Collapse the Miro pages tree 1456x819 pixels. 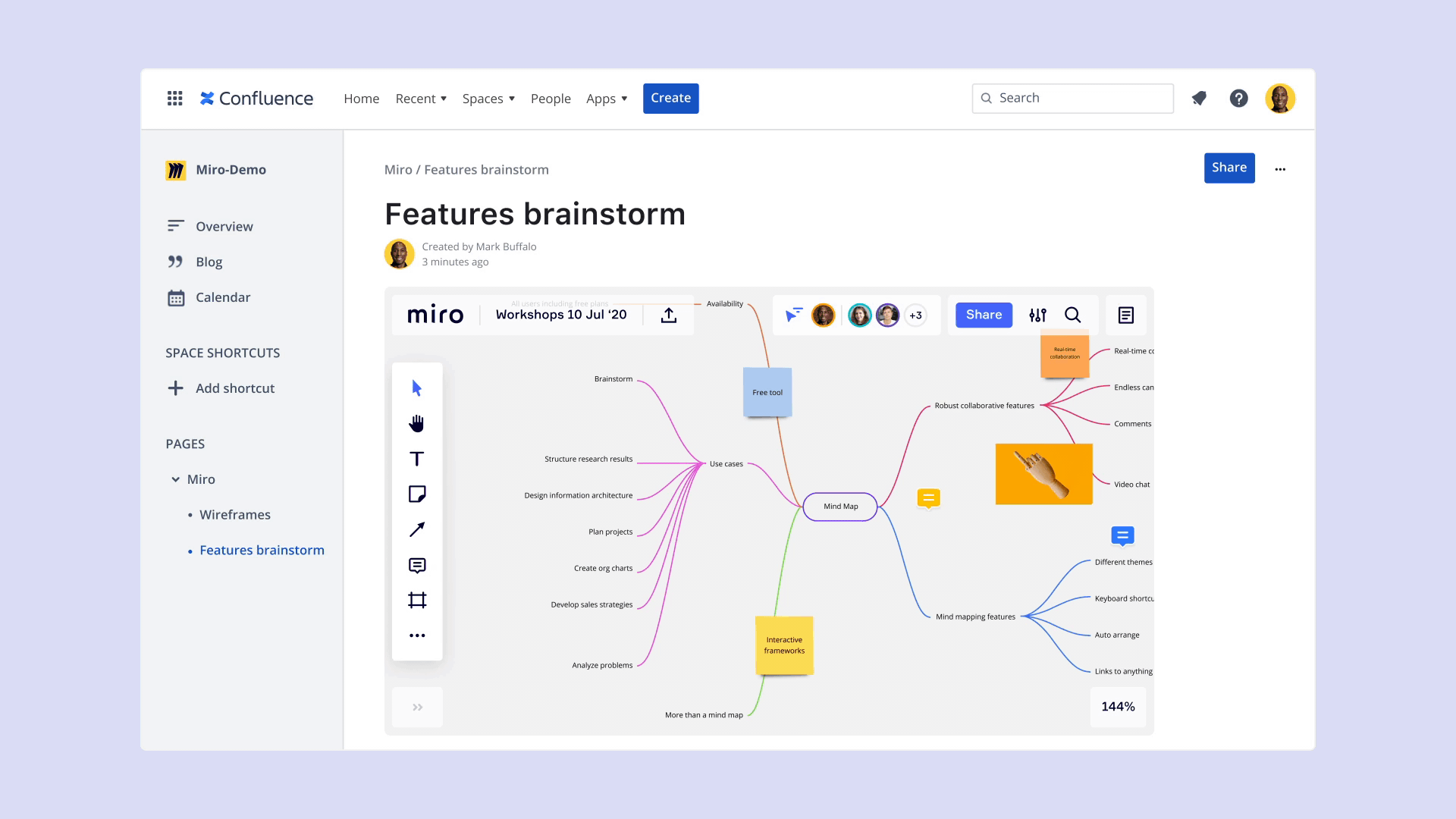(x=175, y=479)
